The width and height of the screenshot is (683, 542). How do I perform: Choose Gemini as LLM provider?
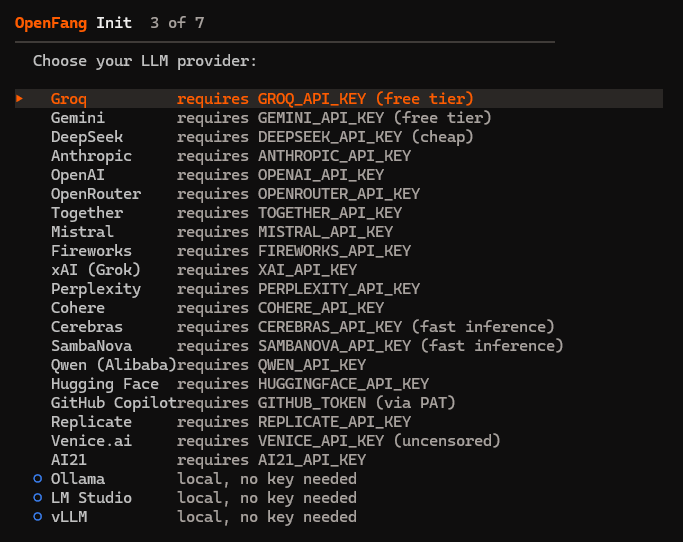[x=339, y=118]
